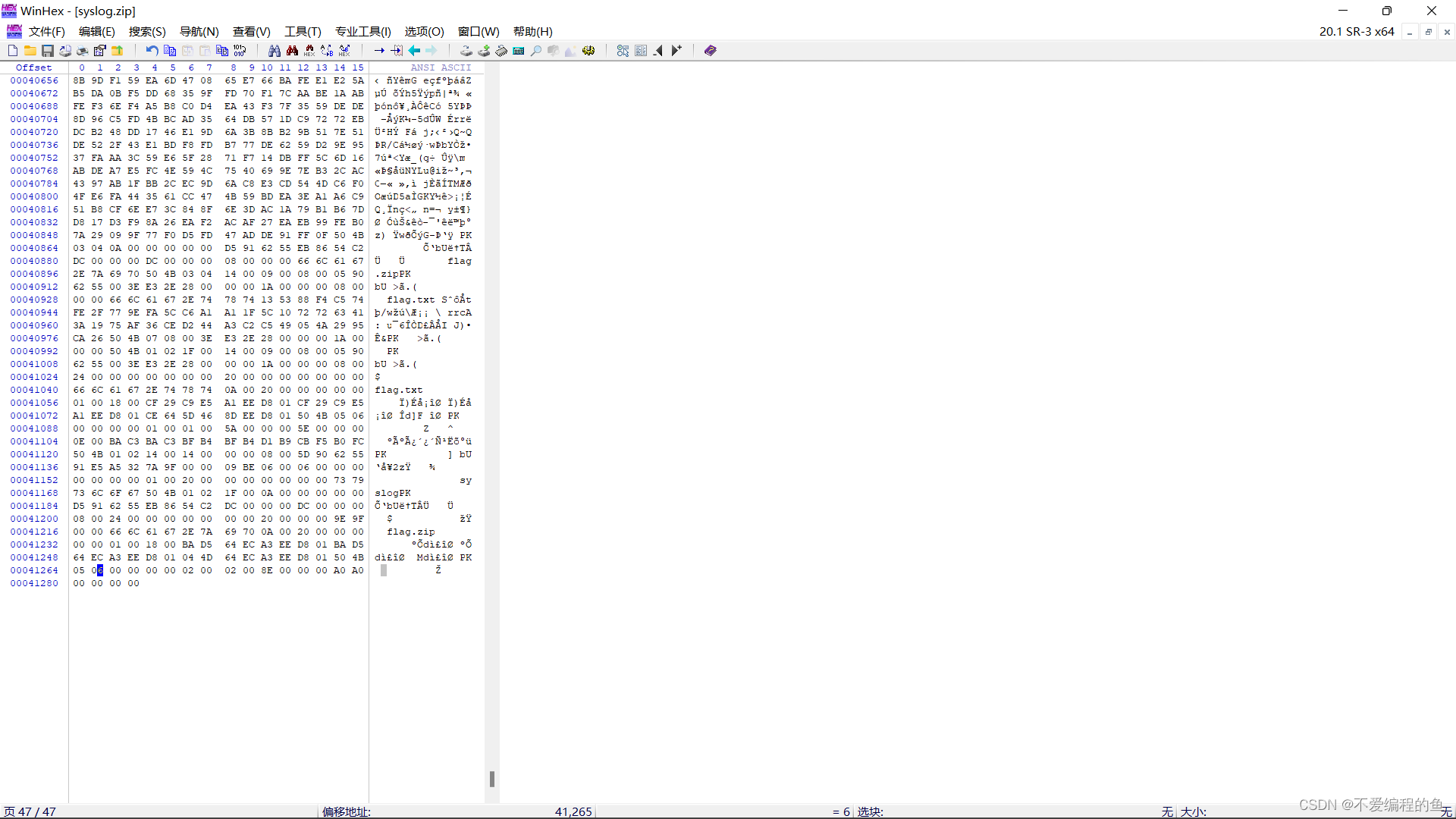Screen dimensions: 1456x819
Task: Open a file with the folder icon
Action: coord(30,50)
